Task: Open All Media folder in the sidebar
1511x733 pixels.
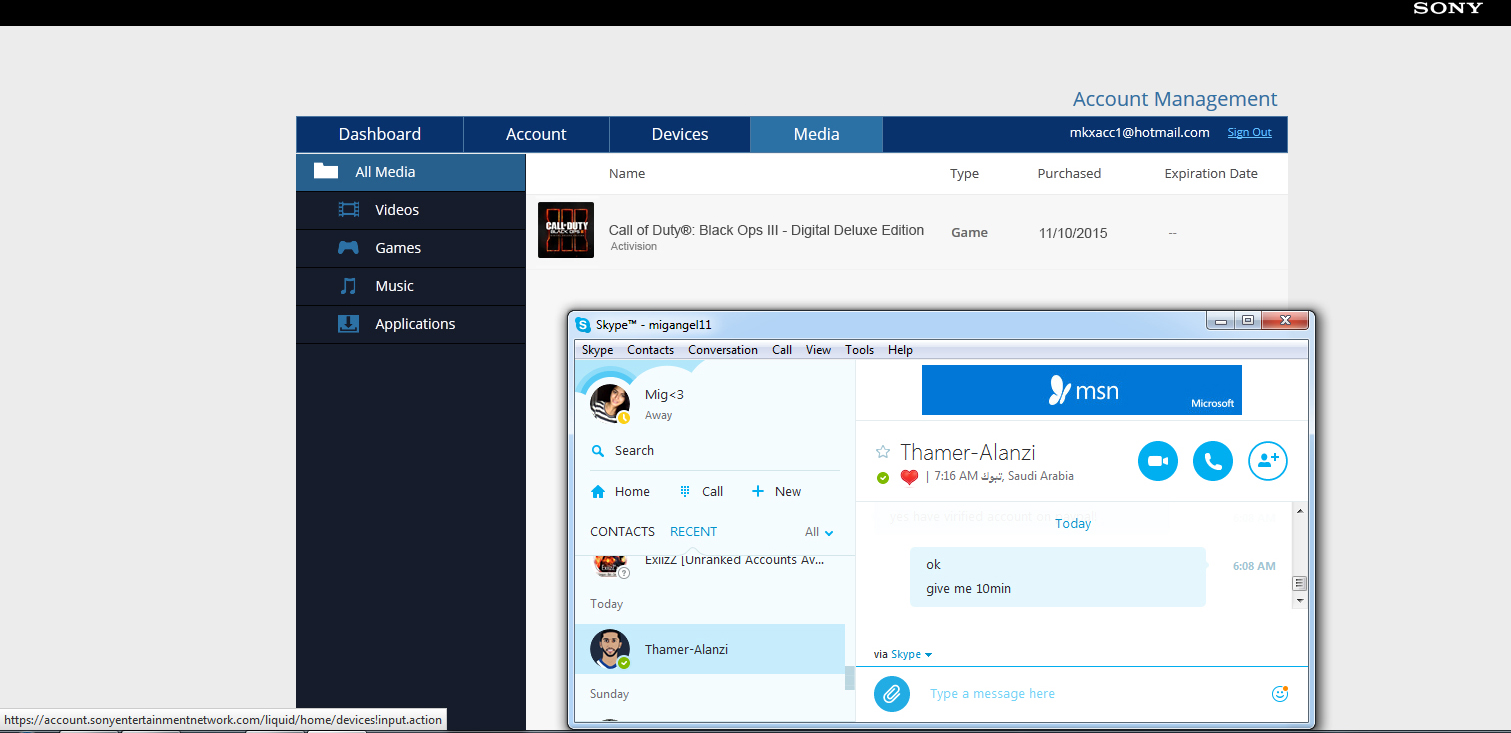Action: [x=410, y=172]
